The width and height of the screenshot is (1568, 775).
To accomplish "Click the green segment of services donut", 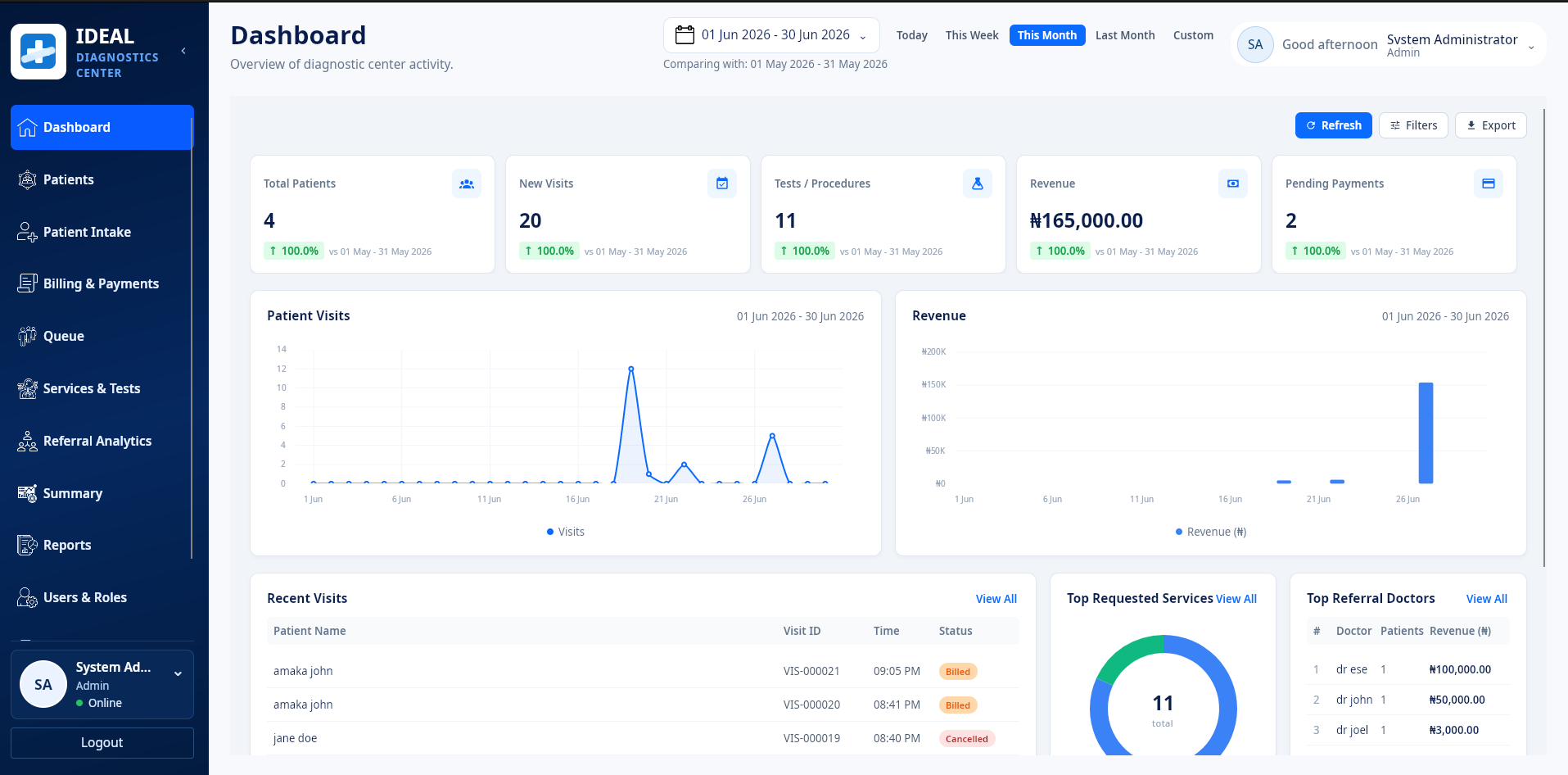I will (x=1126, y=657).
